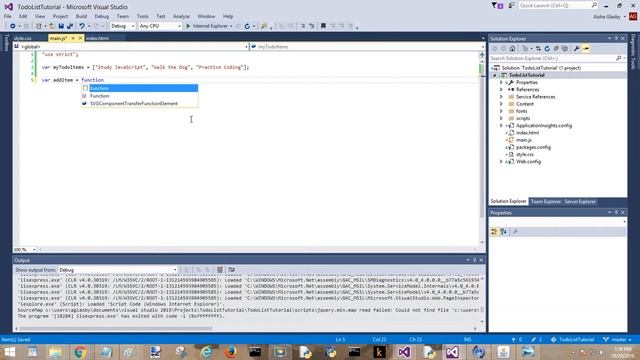Click Refresh icon in Solution Explorer toolbar
This screenshot has height=360, width=640.
pos(547,49)
